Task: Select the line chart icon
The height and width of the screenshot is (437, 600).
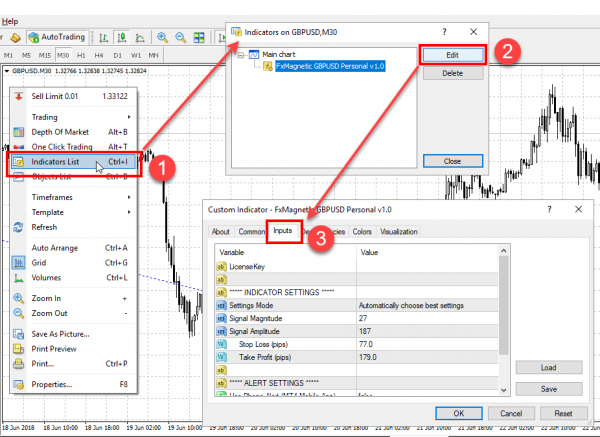Action: [140, 38]
